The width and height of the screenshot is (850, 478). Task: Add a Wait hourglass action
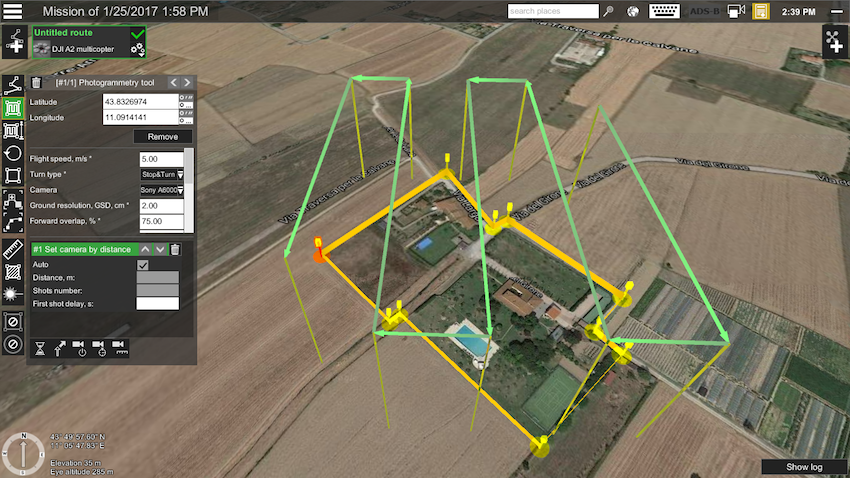point(40,348)
